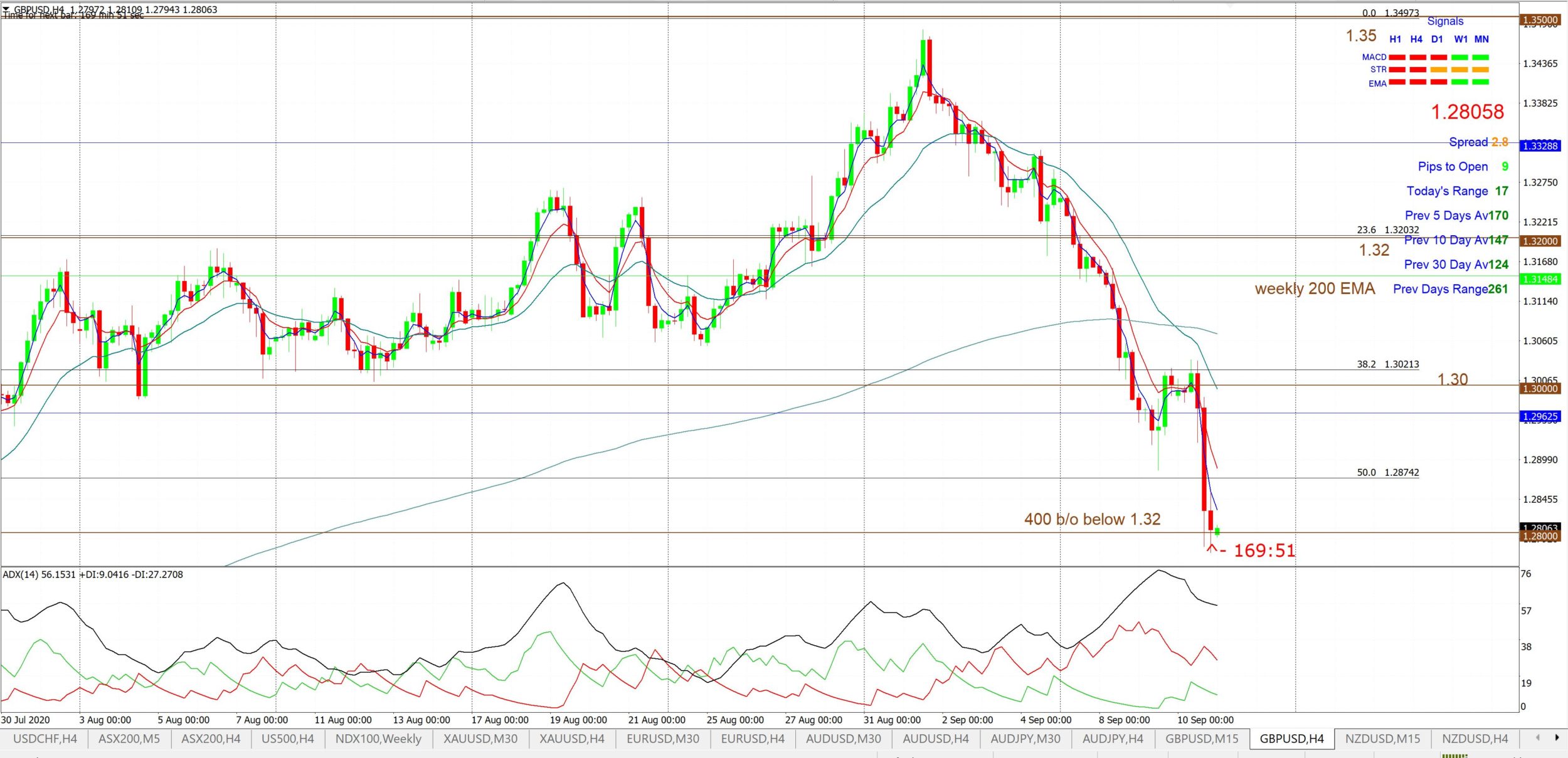Screen dimensions: 1568x758
Task: Click the EMA row label in Signals
Action: [1377, 83]
